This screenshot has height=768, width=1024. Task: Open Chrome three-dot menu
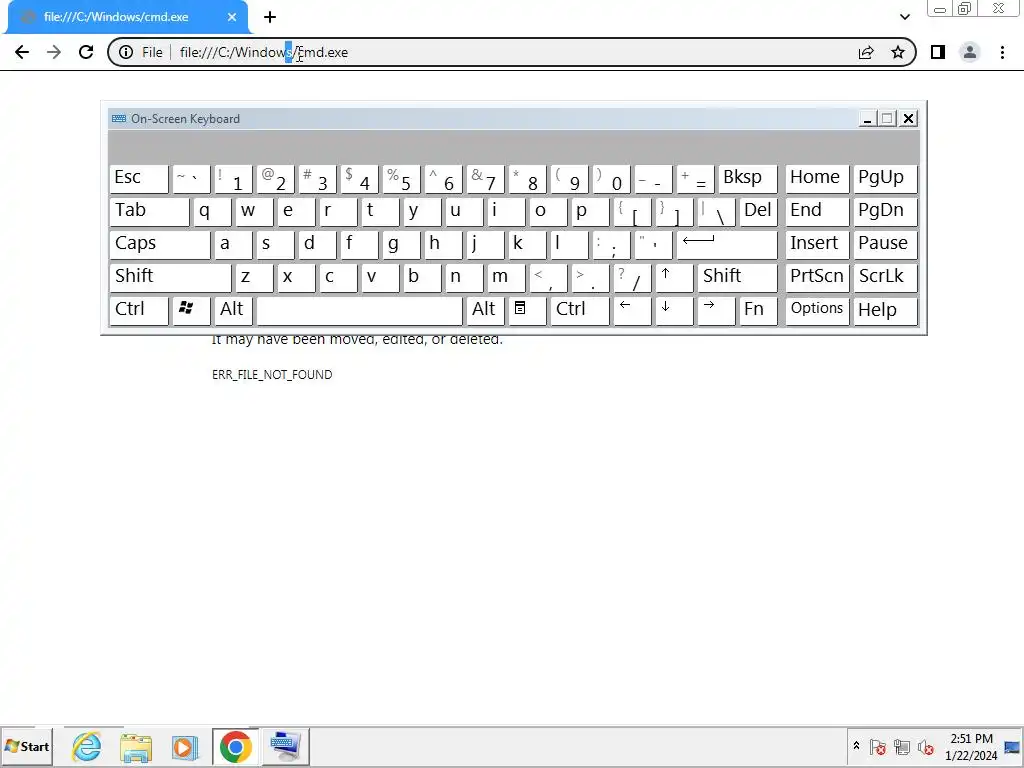pos(1002,52)
